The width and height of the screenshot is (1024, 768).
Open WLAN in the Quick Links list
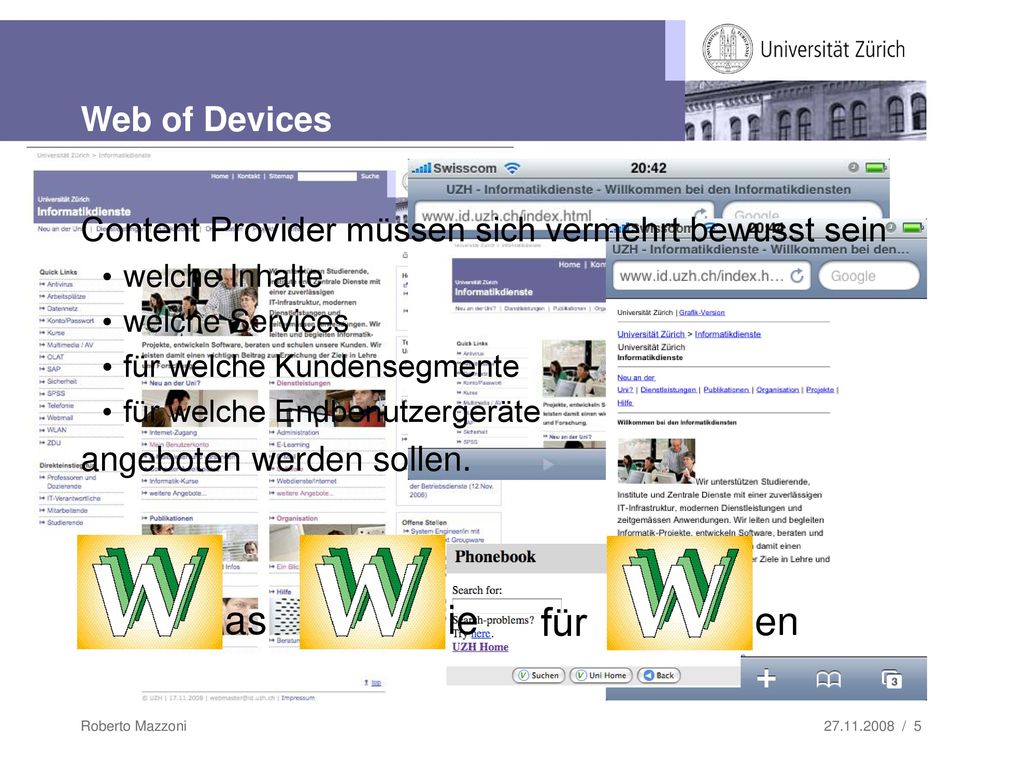click(57, 430)
